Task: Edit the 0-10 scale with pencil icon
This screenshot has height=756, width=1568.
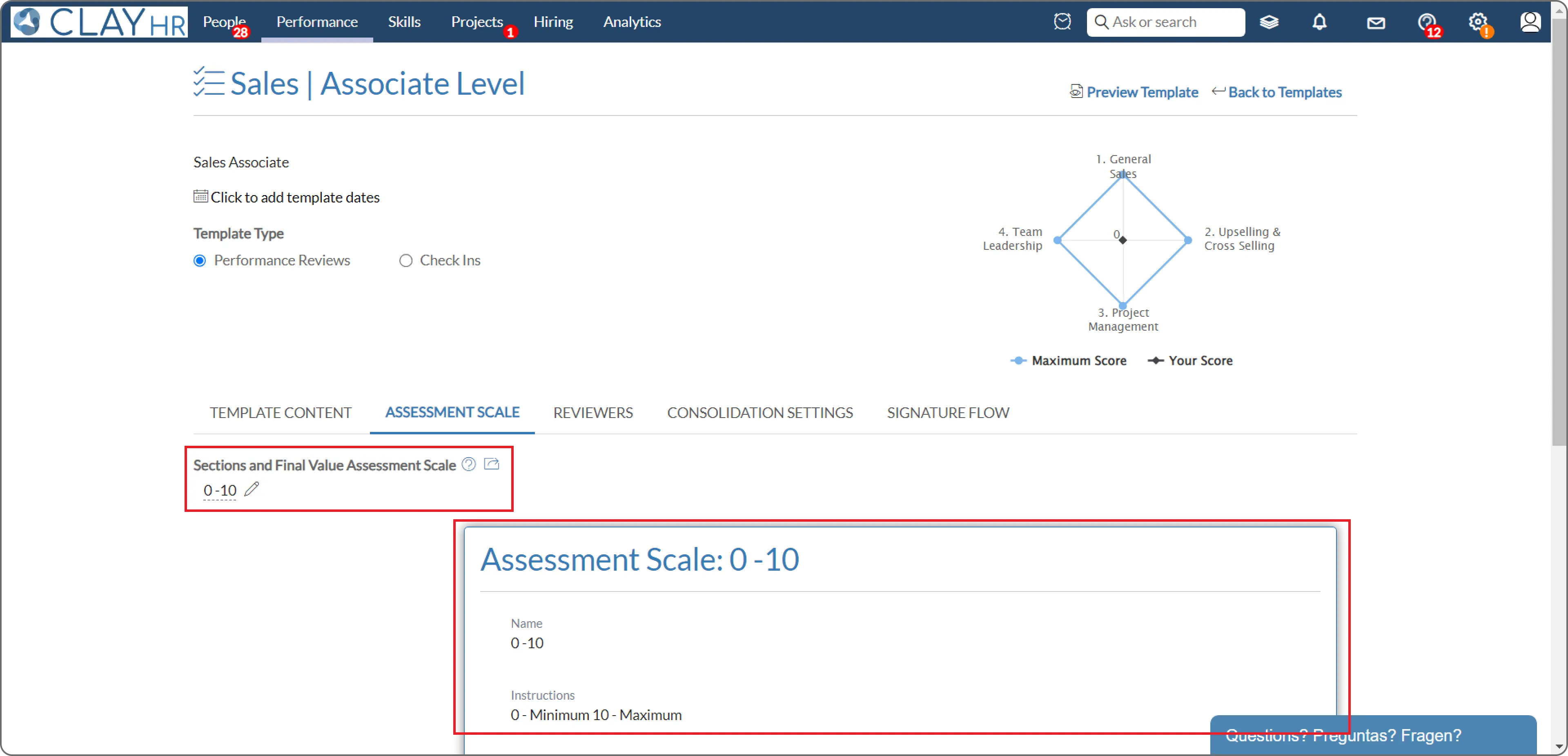Action: pyautogui.click(x=252, y=489)
